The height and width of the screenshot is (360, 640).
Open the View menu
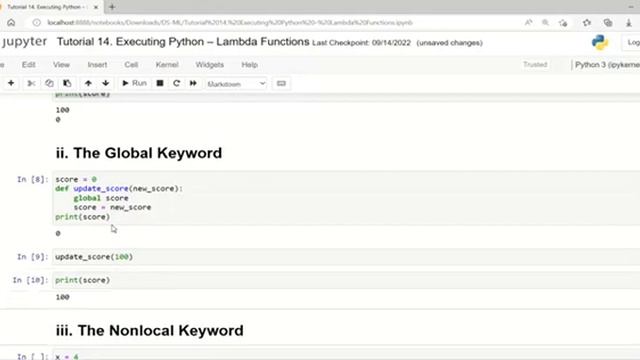(61, 64)
